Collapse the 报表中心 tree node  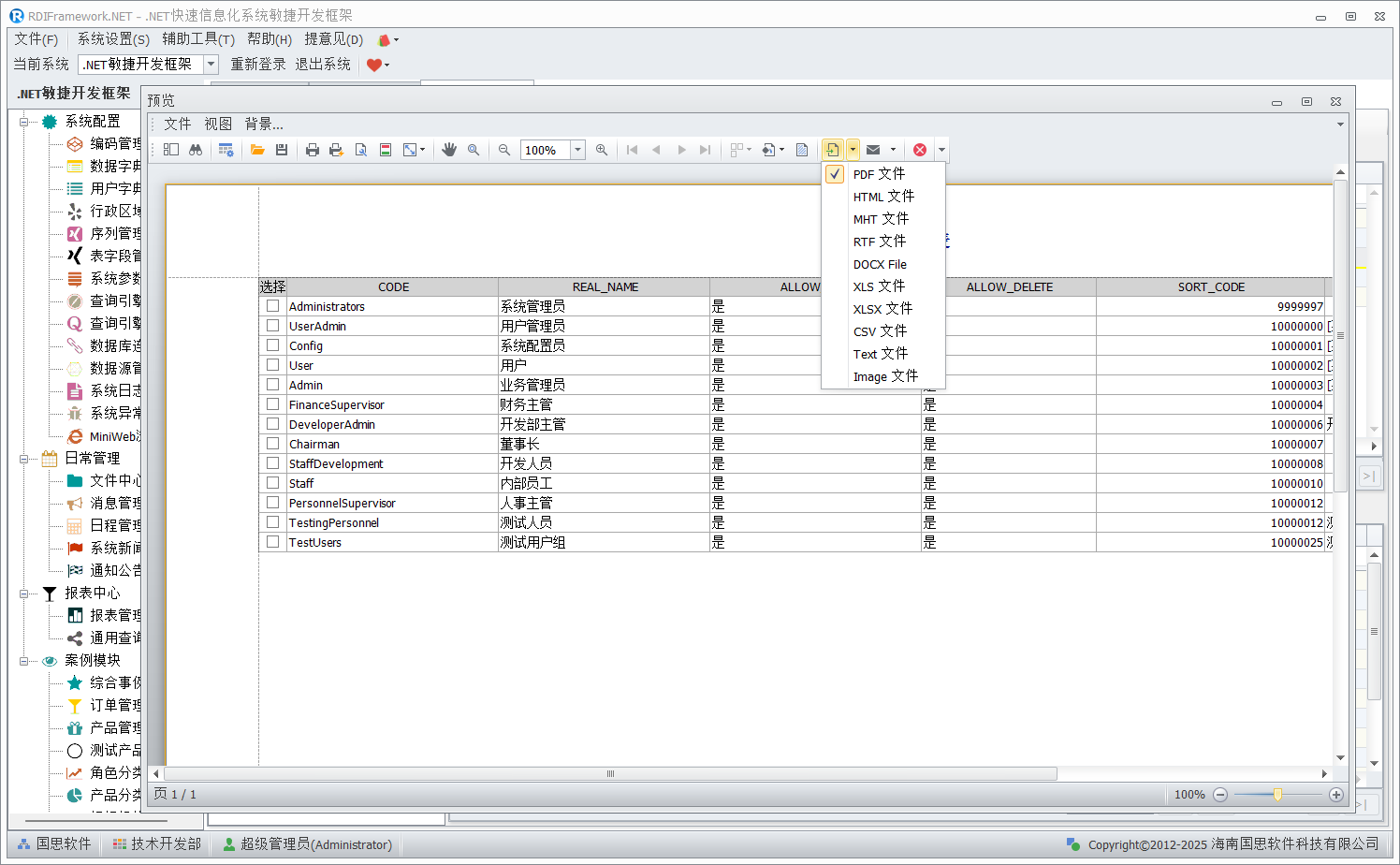(x=24, y=594)
